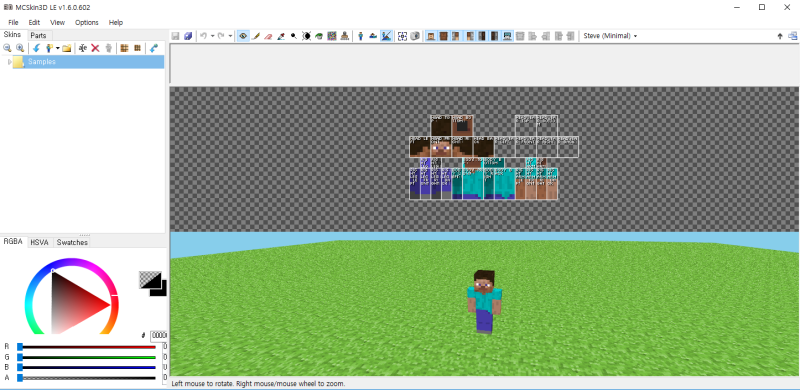Viewport: 800px width, 390px height.
Task: Select the Stamp tool icon
Action: click(344, 36)
